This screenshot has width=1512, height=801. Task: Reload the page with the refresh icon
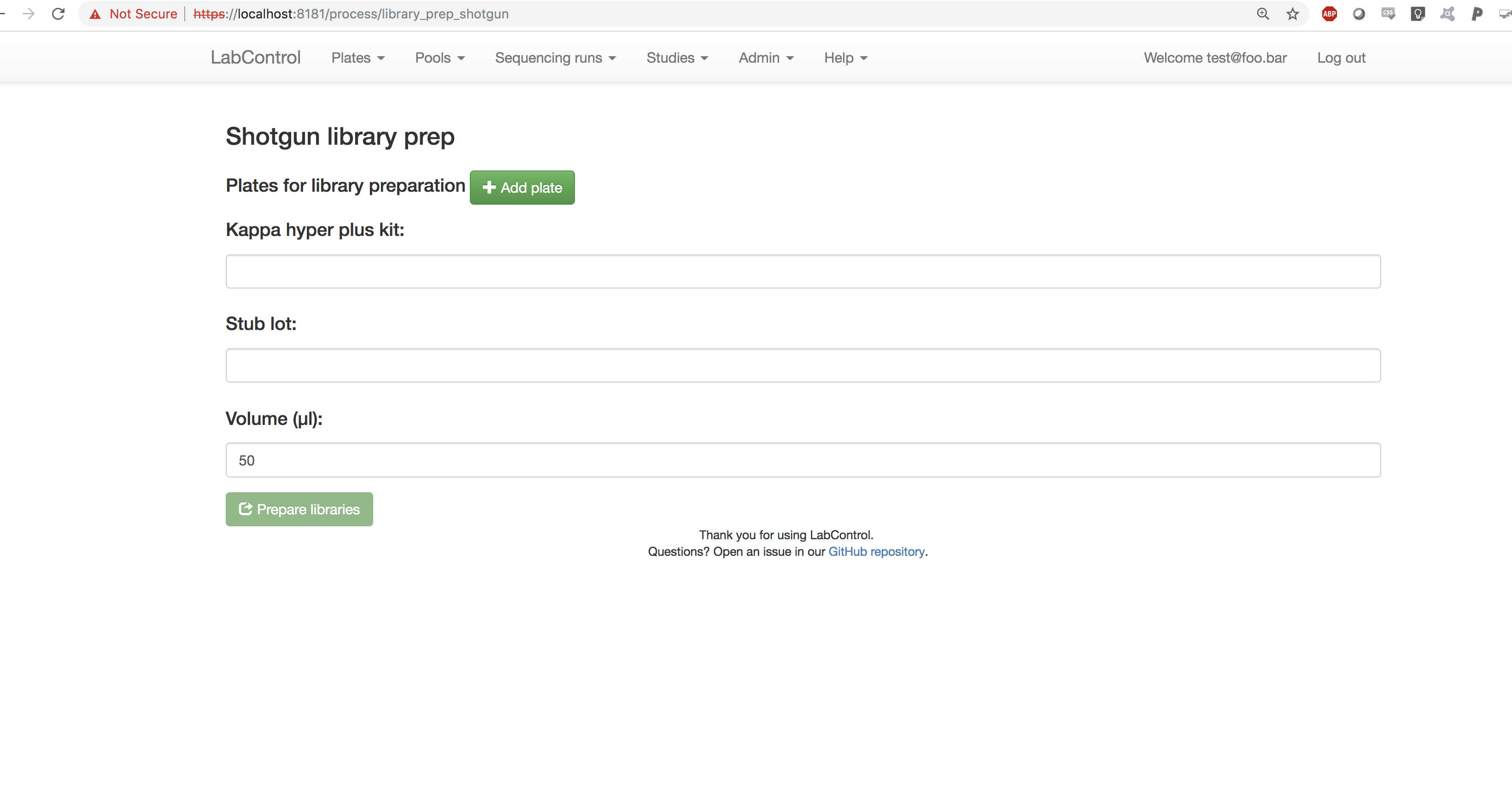click(x=58, y=14)
